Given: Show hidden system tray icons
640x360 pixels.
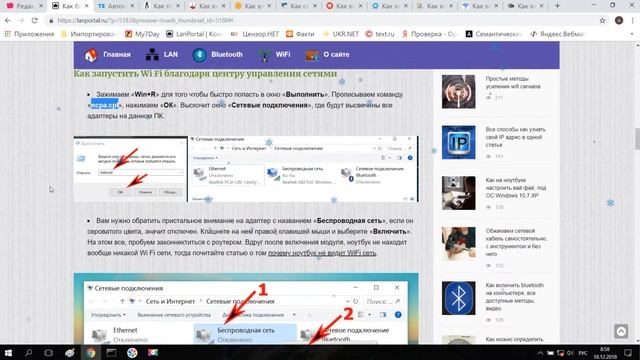Looking at the screenshot, I should click(540, 353).
